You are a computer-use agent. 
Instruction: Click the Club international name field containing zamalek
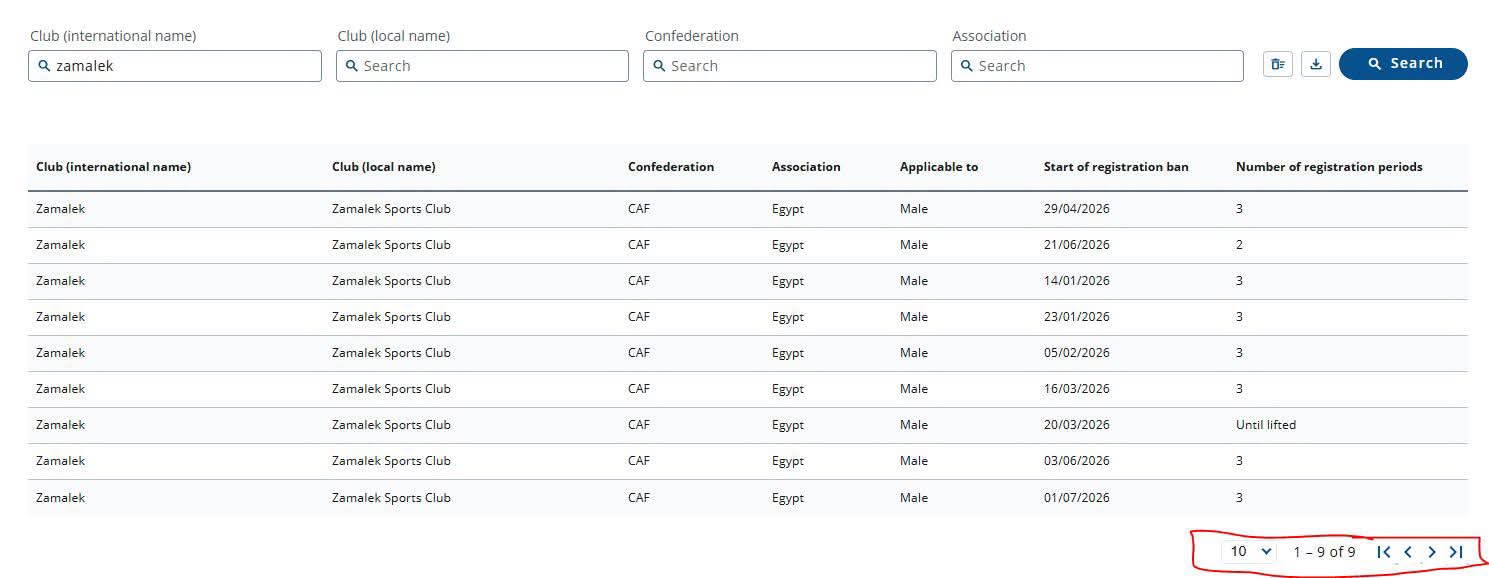(x=175, y=66)
